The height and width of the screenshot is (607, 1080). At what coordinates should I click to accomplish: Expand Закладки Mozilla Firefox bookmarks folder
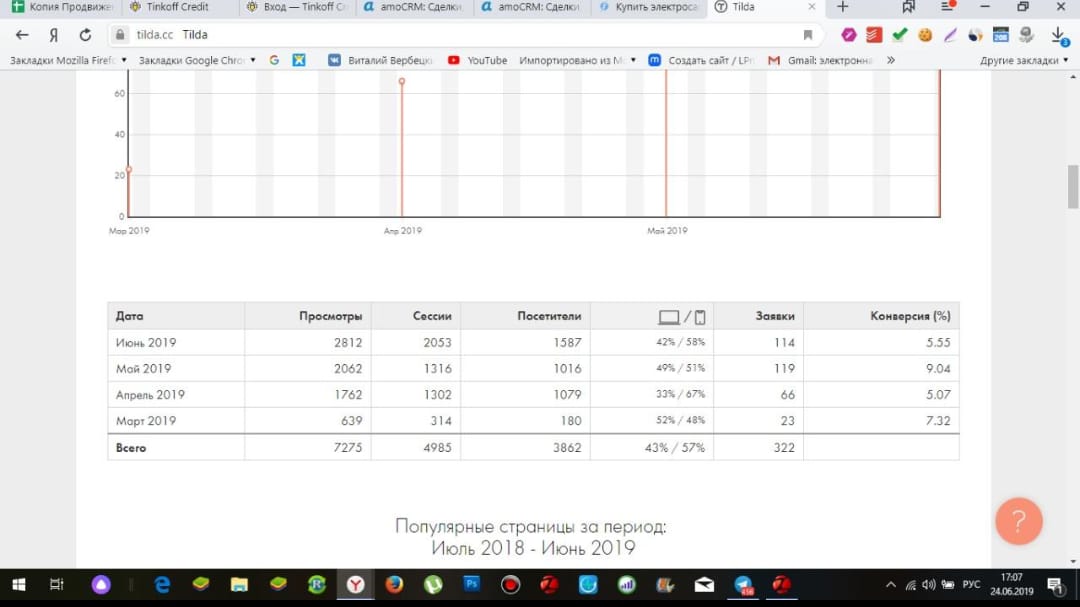pyautogui.click(x=68, y=60)
